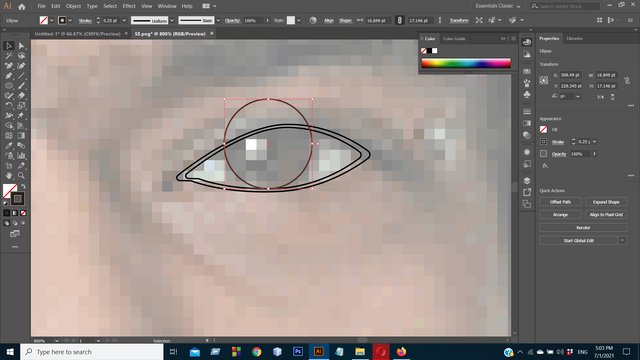Select the Column Graph tool

(21, 156)
